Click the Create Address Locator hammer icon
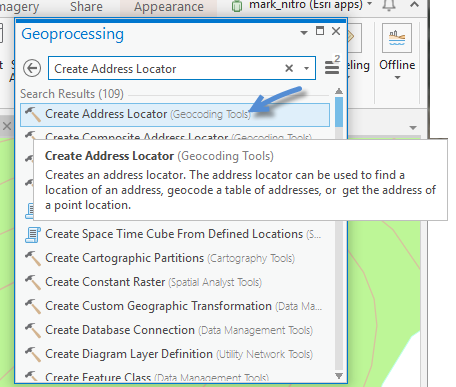This screenshot has height=387, width=456. click(x=33, y=114)
